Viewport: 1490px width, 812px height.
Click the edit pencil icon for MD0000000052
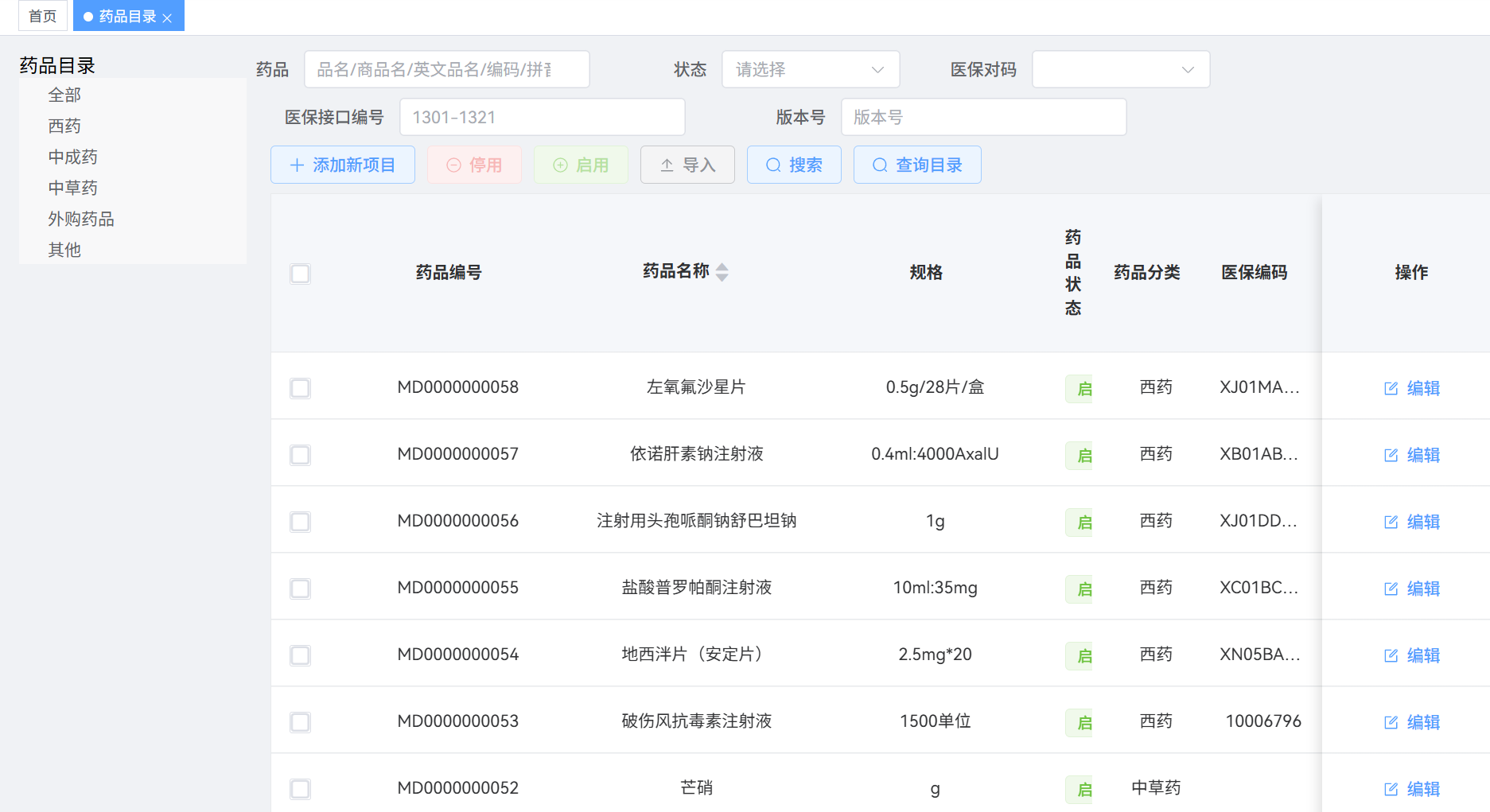(1391, 789)
